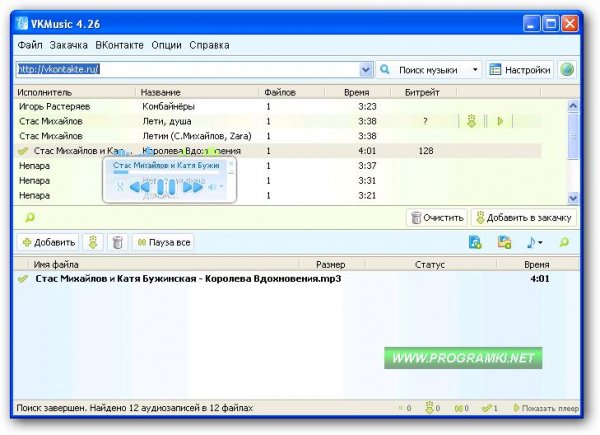Click start download icon beside Добавить

93,243
